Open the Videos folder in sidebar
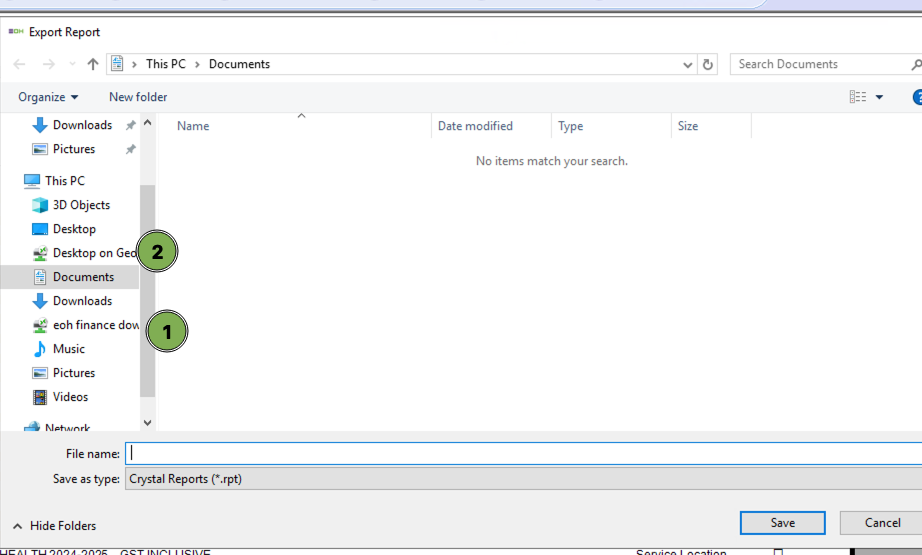 click(70, 397)
